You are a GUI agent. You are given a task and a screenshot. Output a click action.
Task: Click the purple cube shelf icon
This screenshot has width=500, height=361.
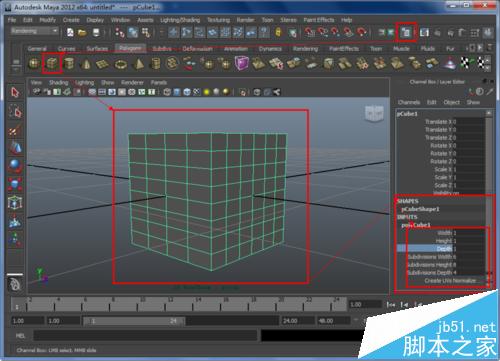241,63
